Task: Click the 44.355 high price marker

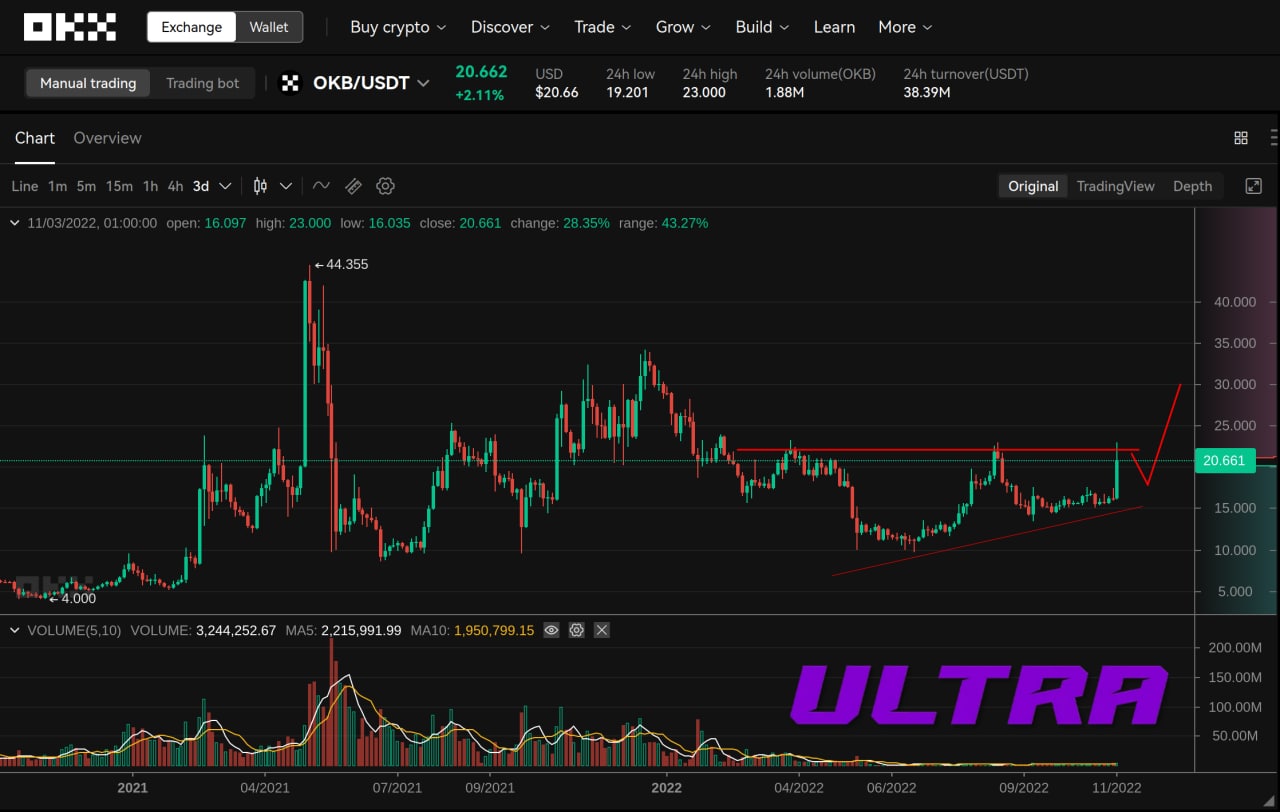Action: pyautogui.click(x=341, y=265)
